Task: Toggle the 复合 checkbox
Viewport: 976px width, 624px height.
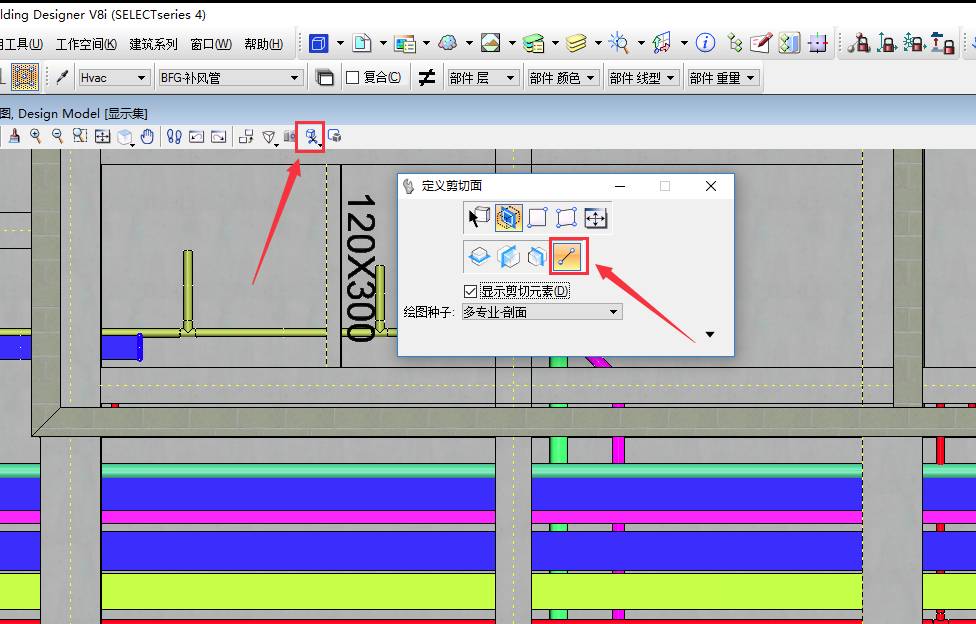Action: point(352,77)
